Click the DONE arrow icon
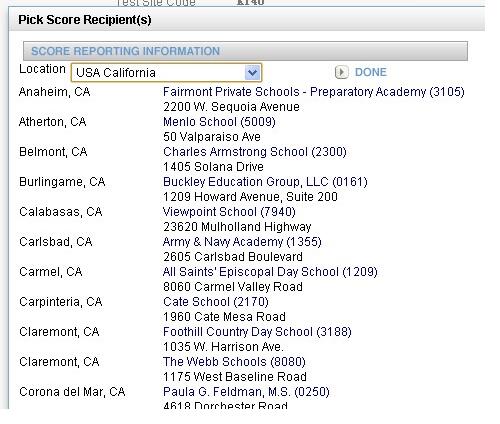500x424 pixels. pos(341,72)
